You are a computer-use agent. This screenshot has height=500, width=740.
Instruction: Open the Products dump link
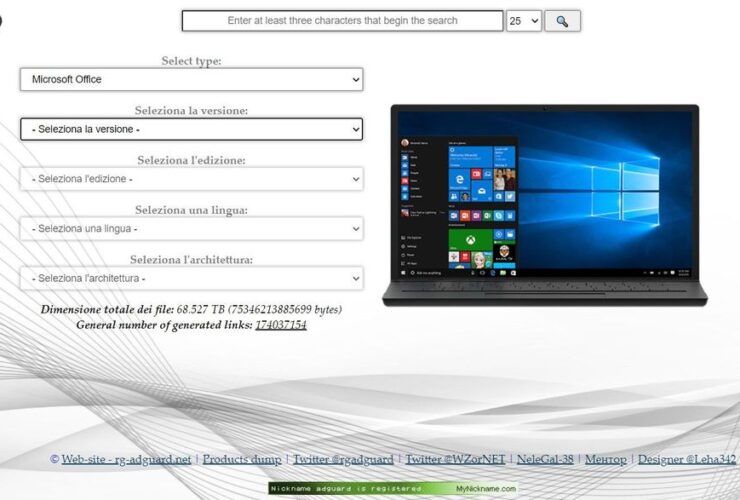241,459
